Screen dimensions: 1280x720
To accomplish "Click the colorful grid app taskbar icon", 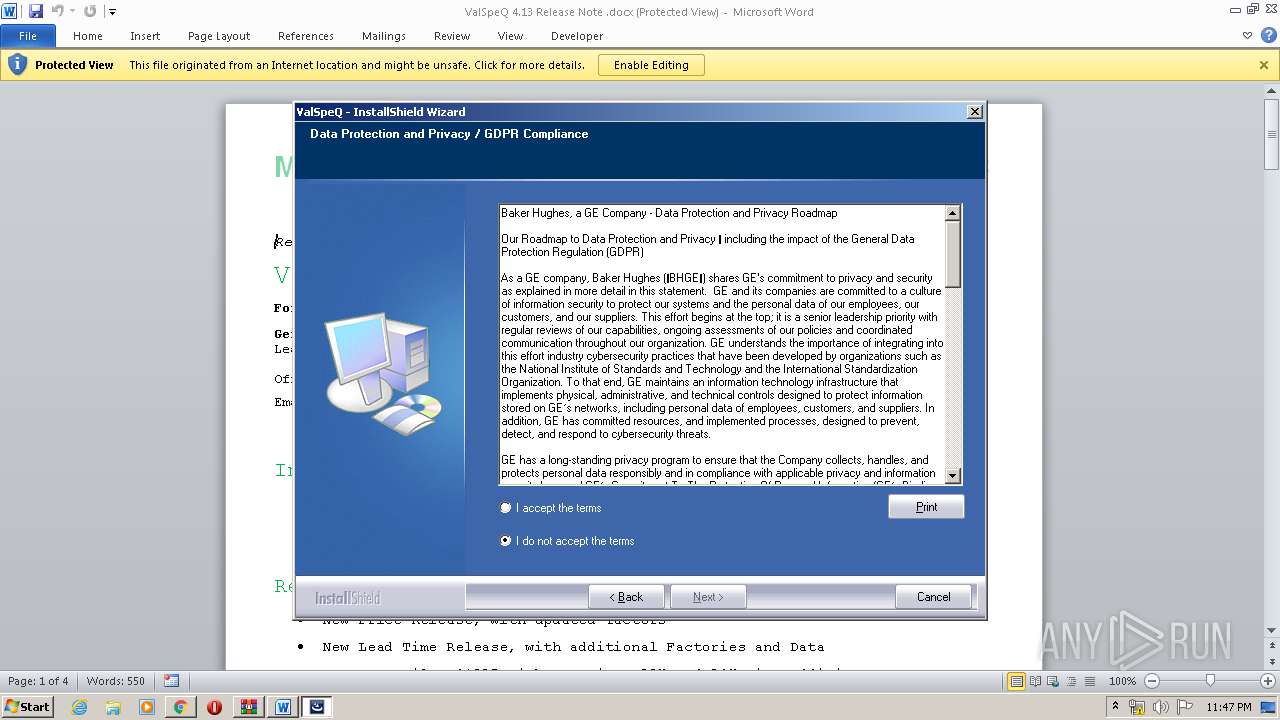I will 249,707.
